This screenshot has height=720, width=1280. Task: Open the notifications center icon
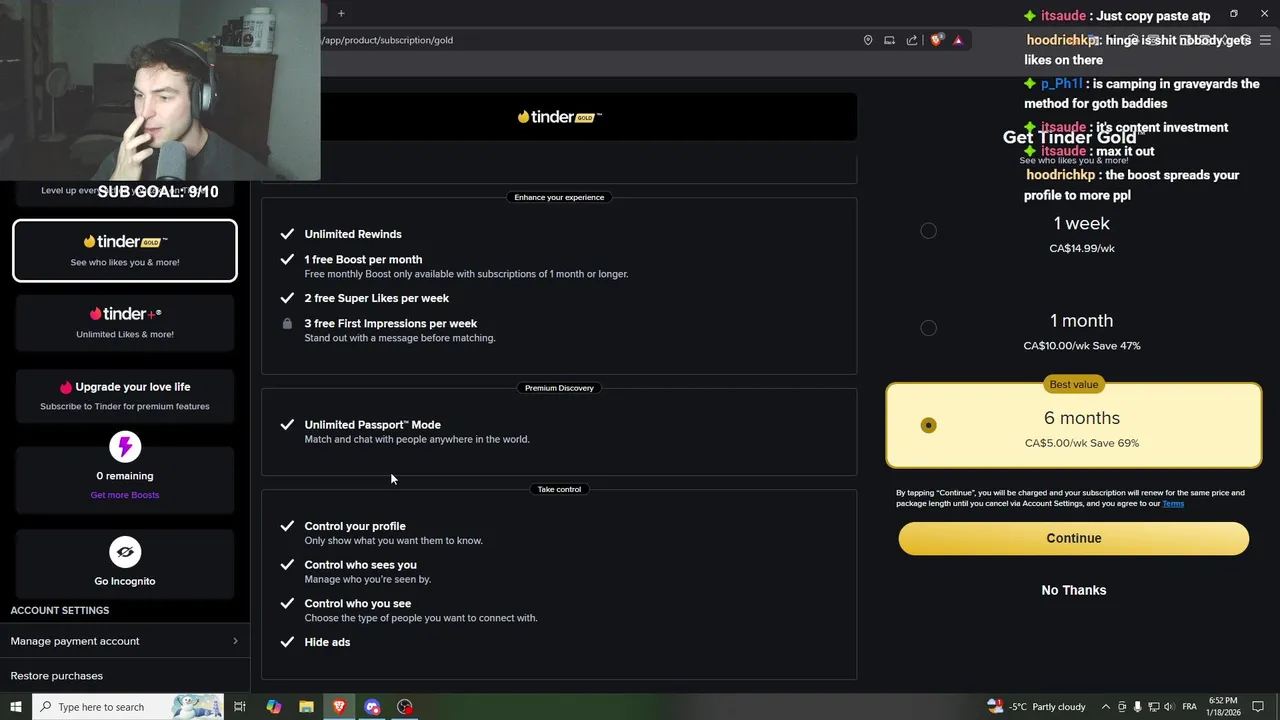pos(1258,707)
